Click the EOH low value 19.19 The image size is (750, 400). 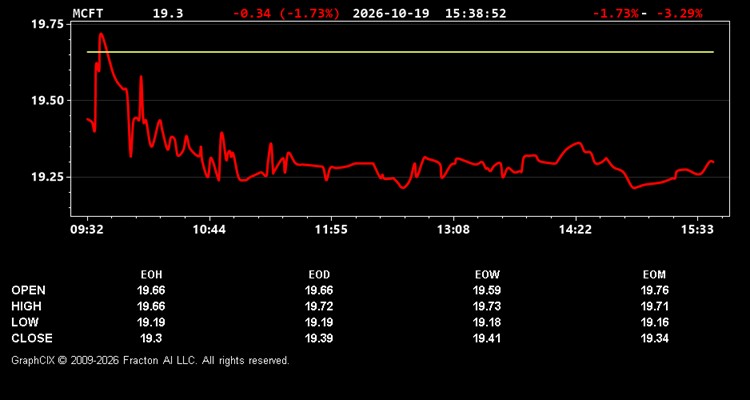click(151, 322)
